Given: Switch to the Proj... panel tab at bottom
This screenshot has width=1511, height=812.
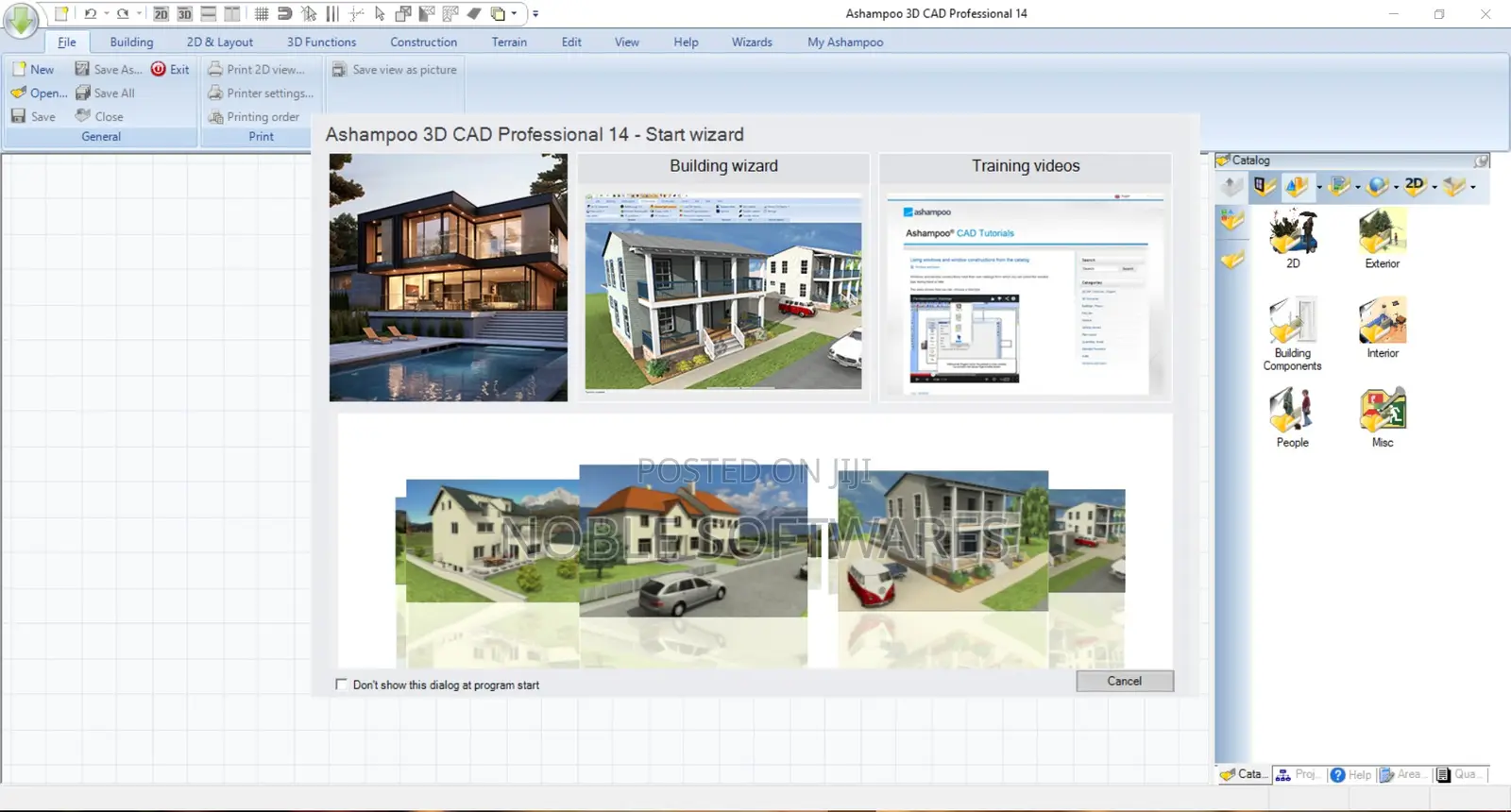Looking at the screenshot, I should pyautogui.click(x=1299, y=774).
